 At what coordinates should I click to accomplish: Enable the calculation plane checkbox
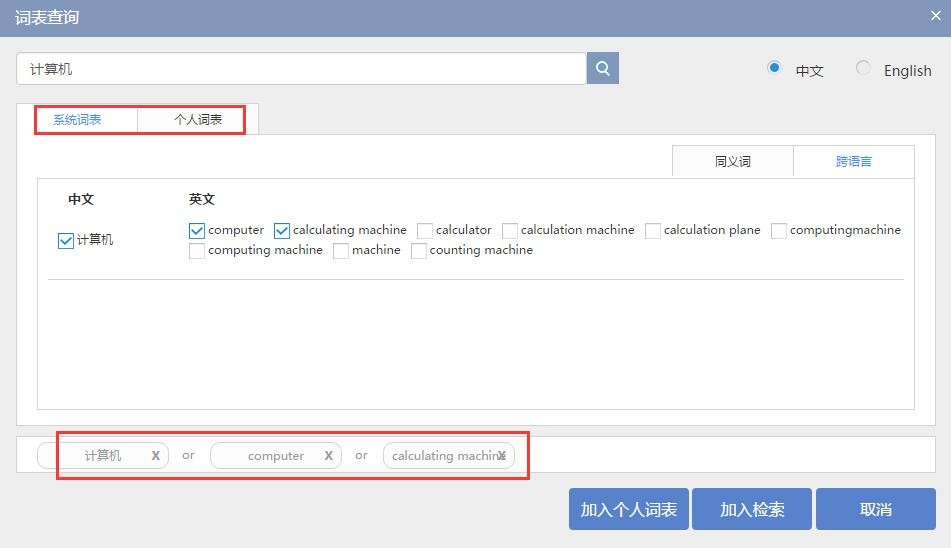click(x=653, y=231)
